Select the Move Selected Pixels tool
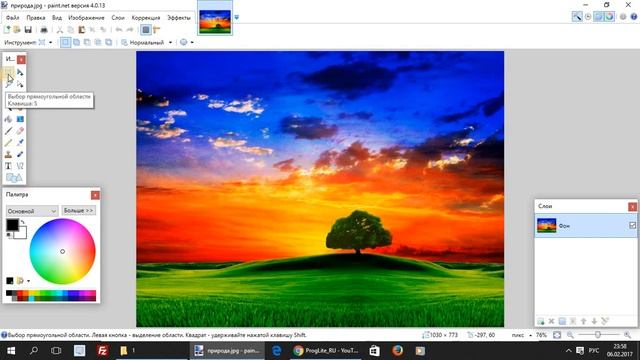 (20, 72)
